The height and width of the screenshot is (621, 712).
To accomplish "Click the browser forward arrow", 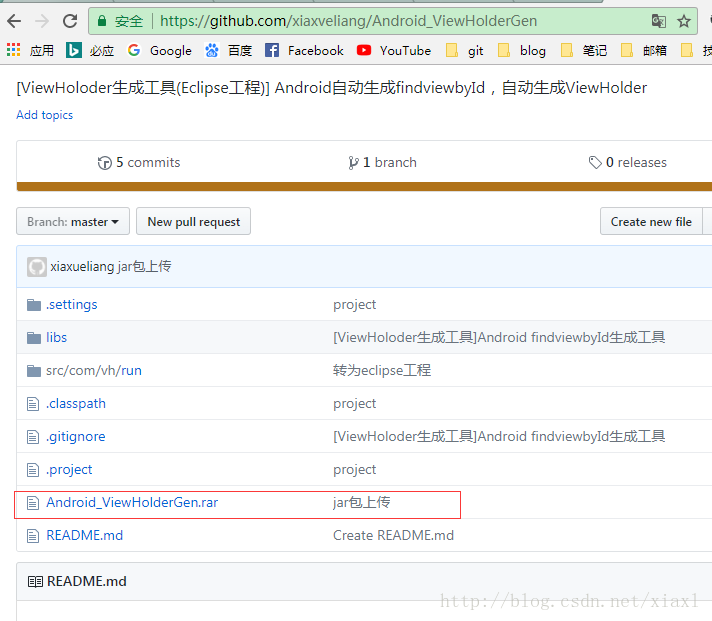I will [x=42, y=21].
